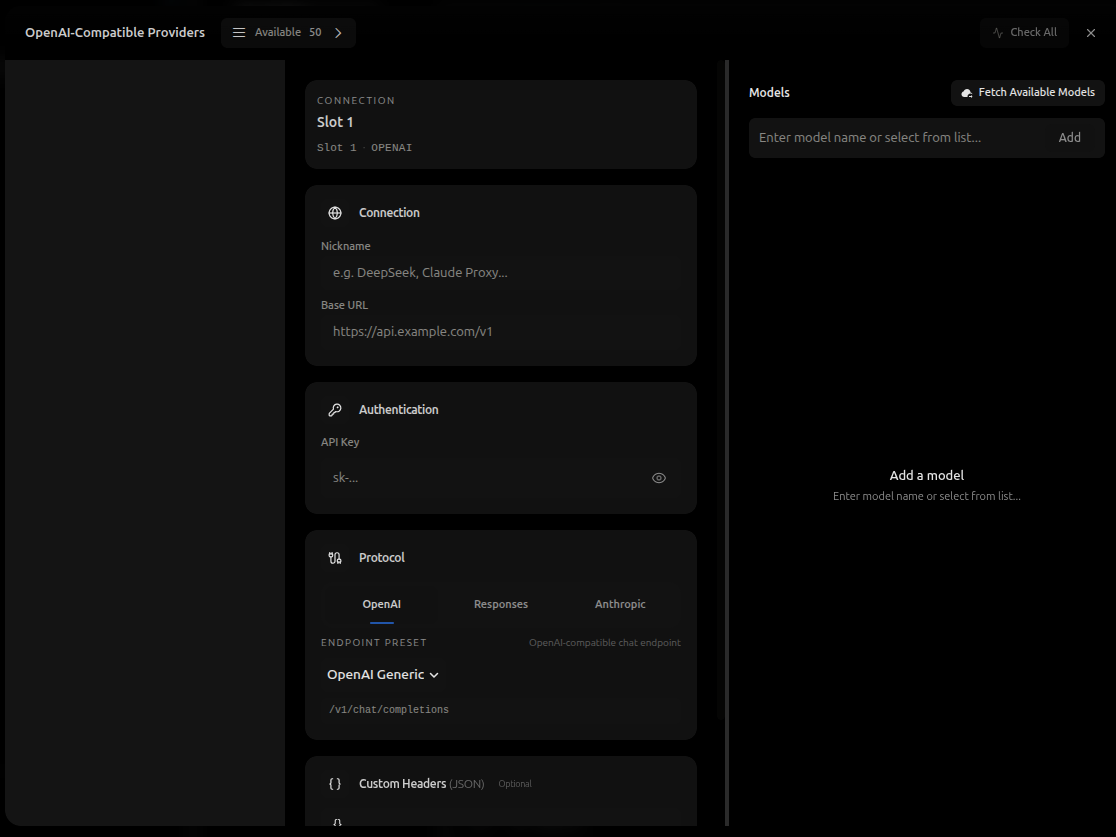Focus the Nickname input field
This screenshot has width=1116, height=837.
pyautogui.click(x=500, y=273)
